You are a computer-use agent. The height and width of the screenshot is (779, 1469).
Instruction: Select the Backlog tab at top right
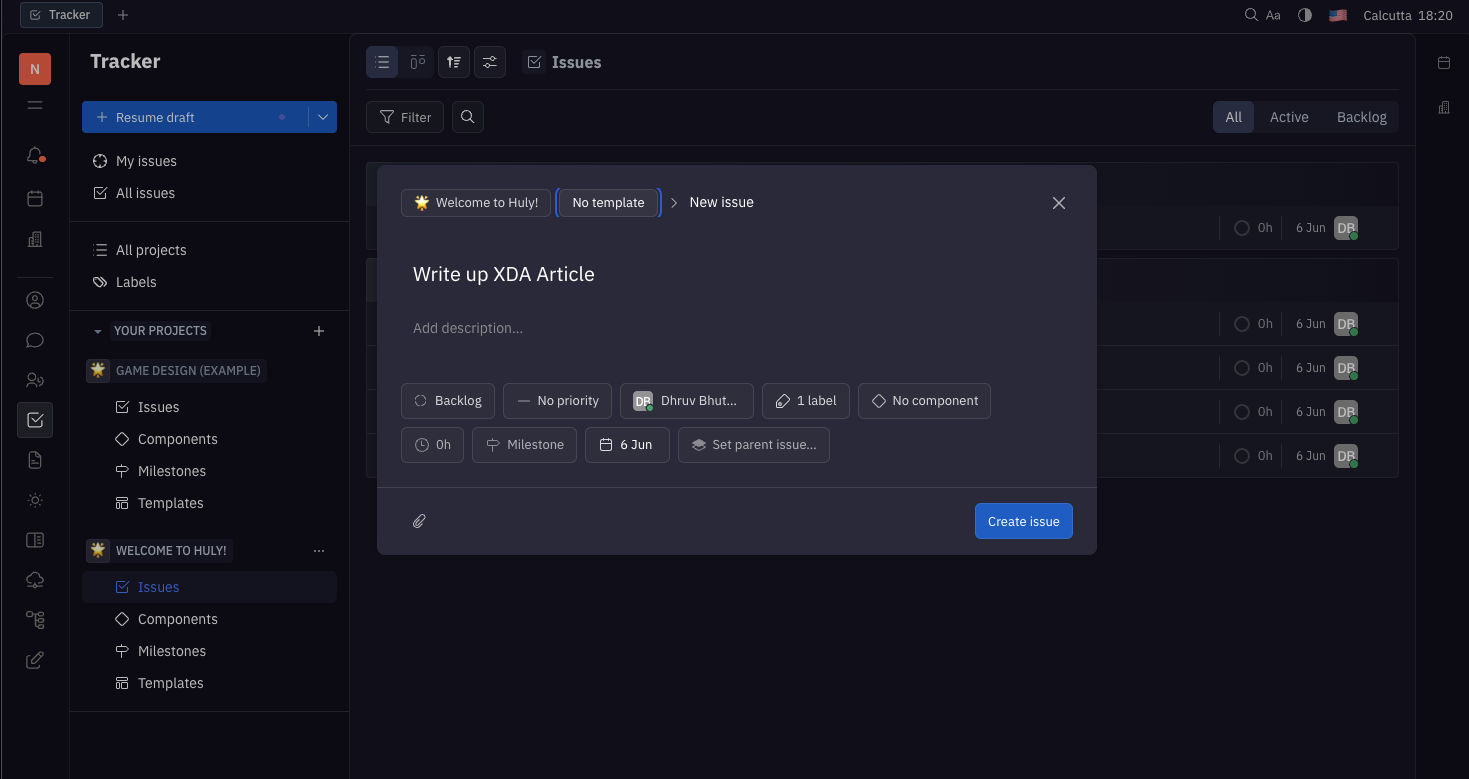pyautogui.click(x=1362, y=117)
